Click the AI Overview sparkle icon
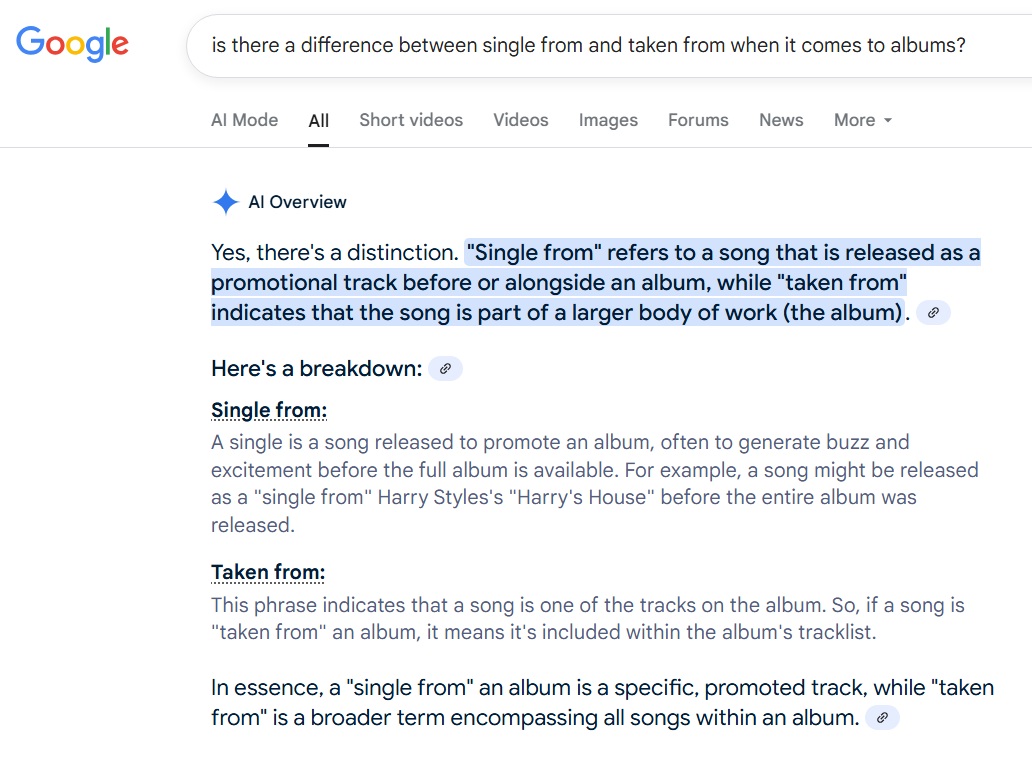The width and height of the screenshot is (1032, 763). coord(225,202)
